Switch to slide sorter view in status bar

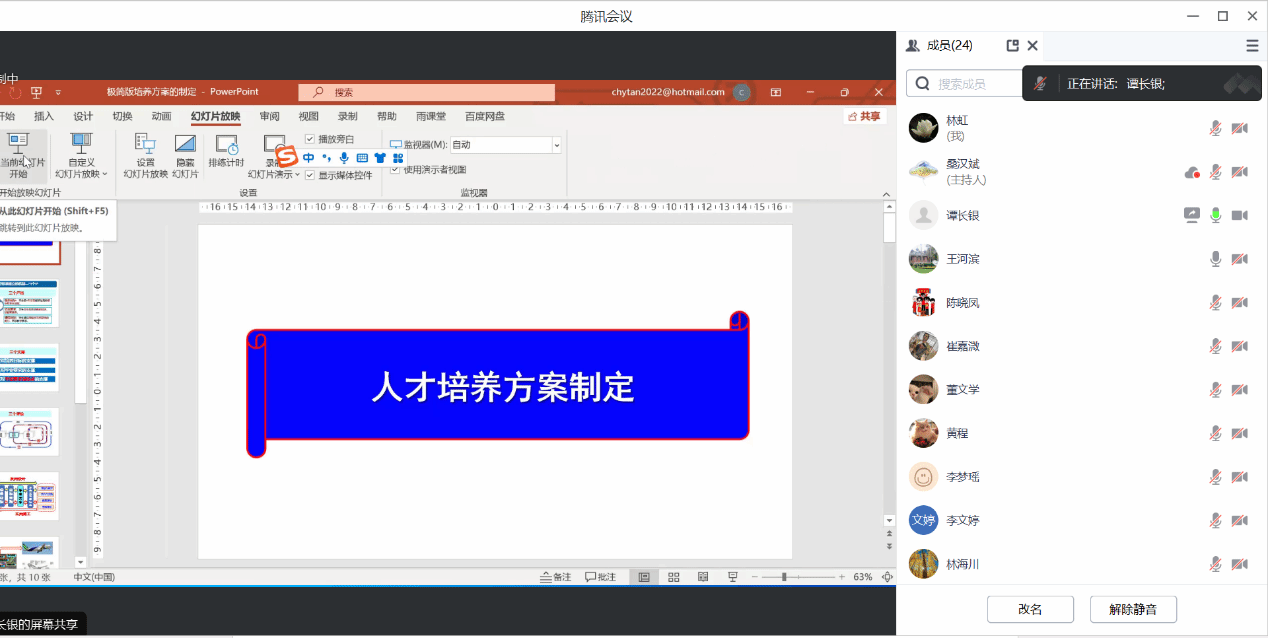pos(673,577)
